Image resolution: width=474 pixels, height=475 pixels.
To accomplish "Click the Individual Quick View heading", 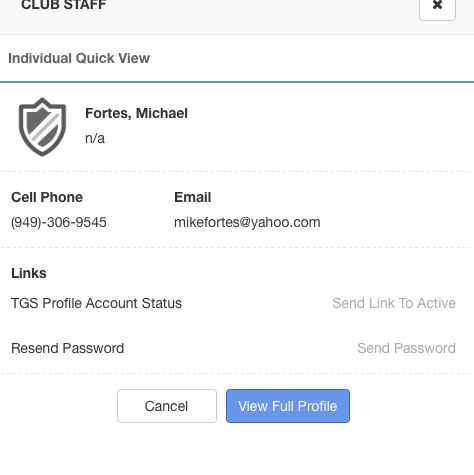I will pyautogui.click(x=79, y=58).
